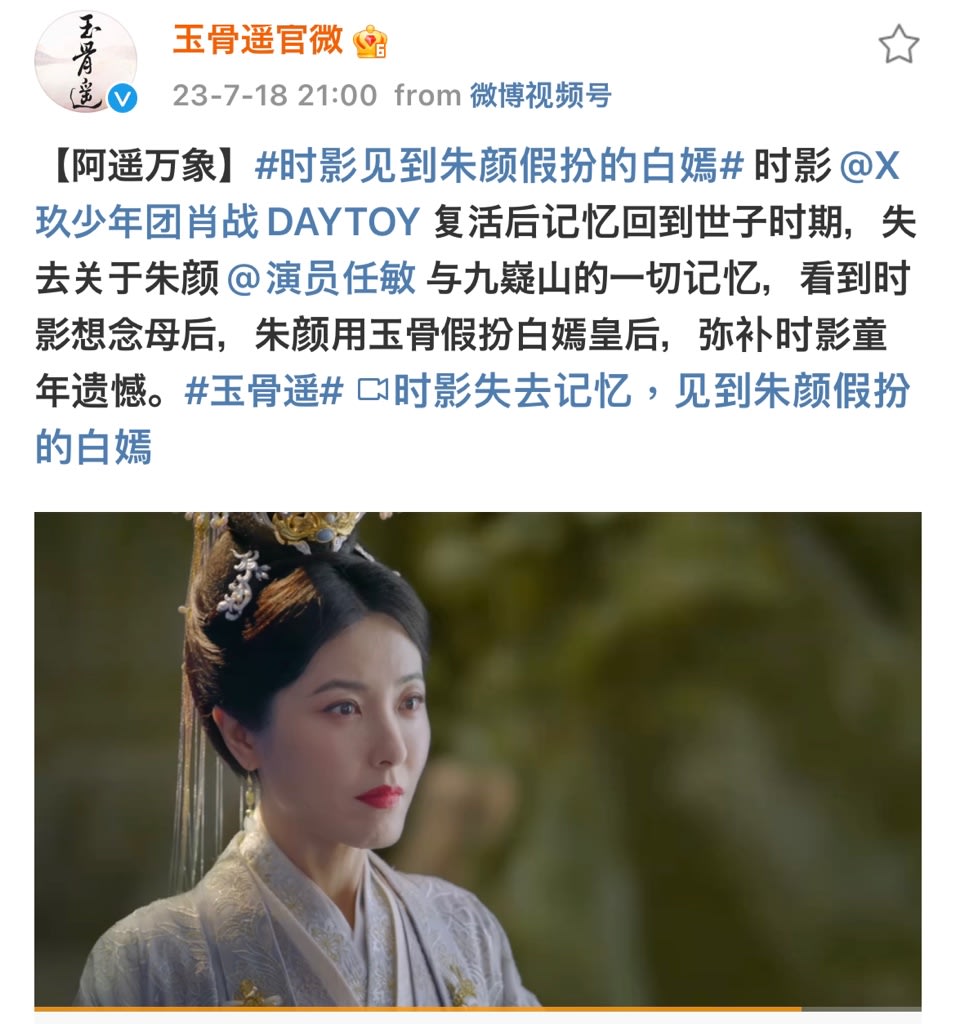Open the 玉骨遥官微 account name
Screen dimensions: 956x1024
[258, 40]
